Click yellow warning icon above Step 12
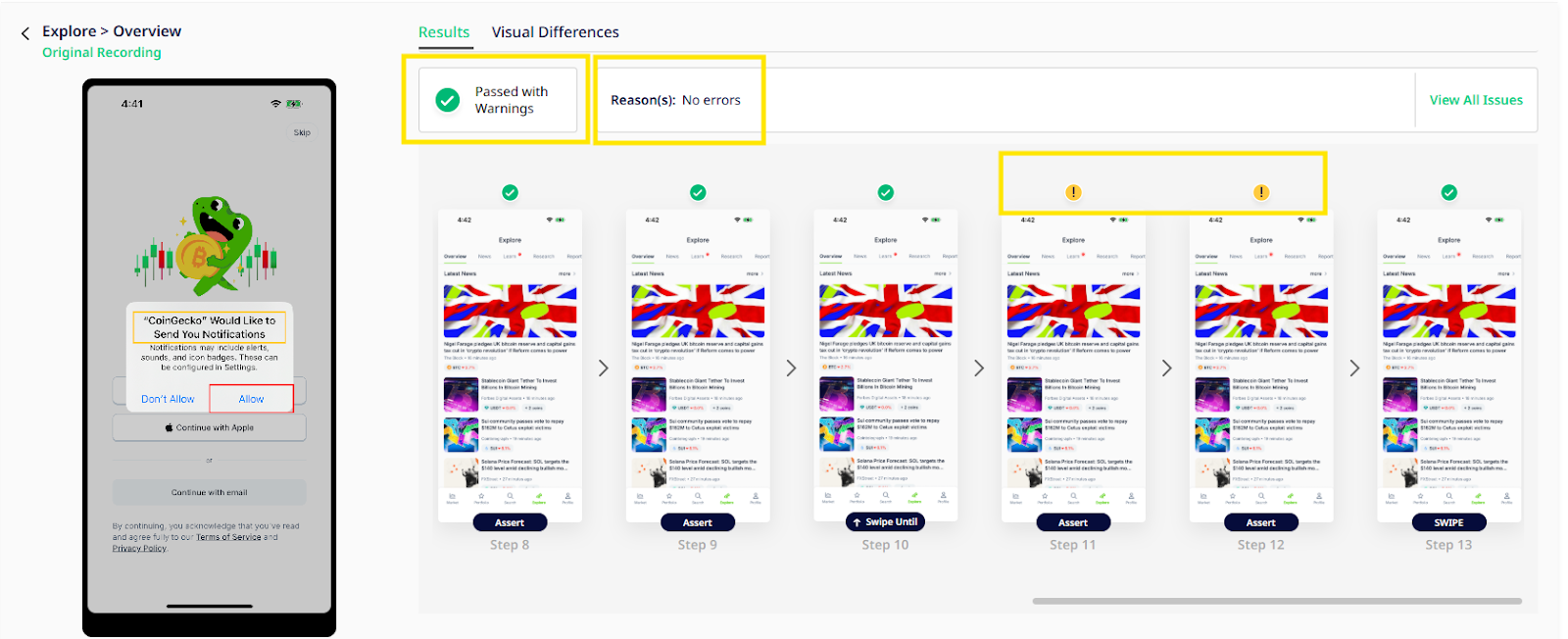 tap(1261, 193)
